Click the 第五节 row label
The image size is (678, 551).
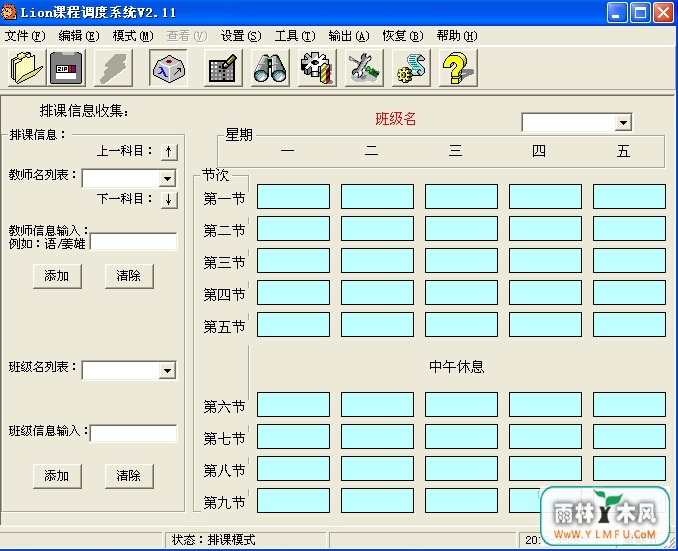coord(224,327)
